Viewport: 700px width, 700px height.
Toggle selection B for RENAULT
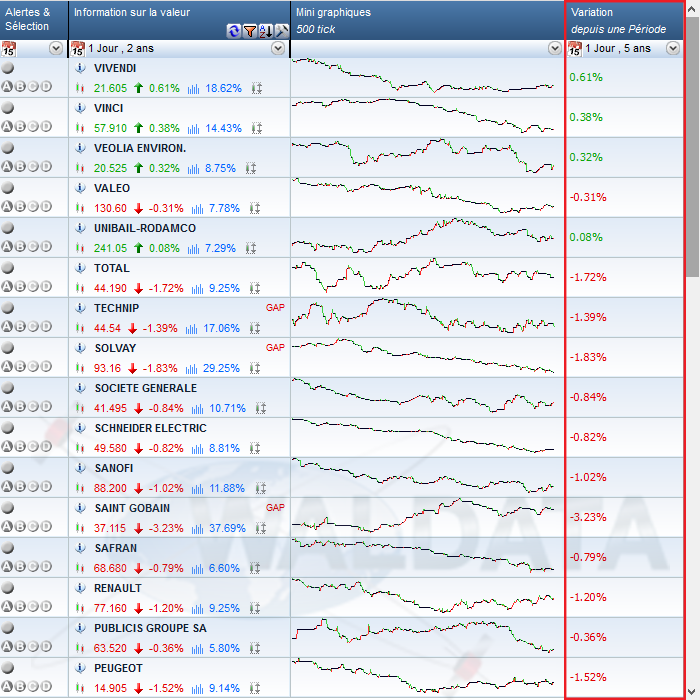pos(20,606)
